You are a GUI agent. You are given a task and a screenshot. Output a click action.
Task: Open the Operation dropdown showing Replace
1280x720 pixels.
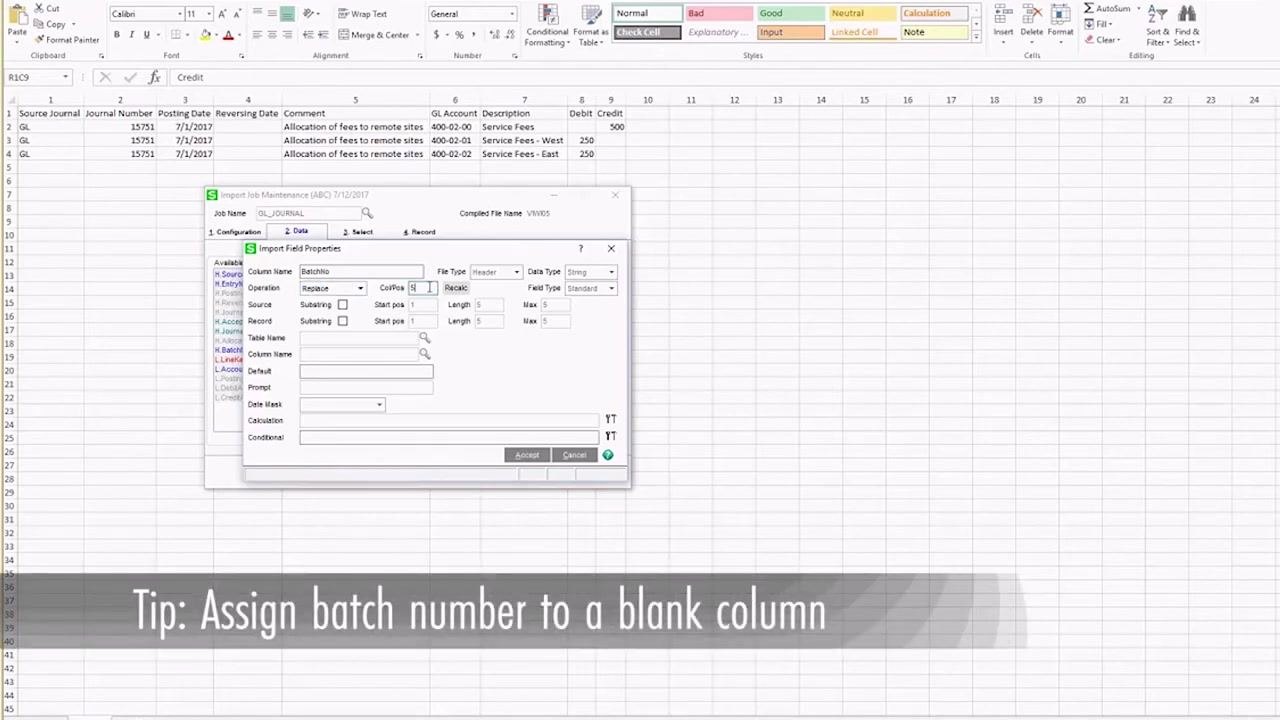click(333, 288)
